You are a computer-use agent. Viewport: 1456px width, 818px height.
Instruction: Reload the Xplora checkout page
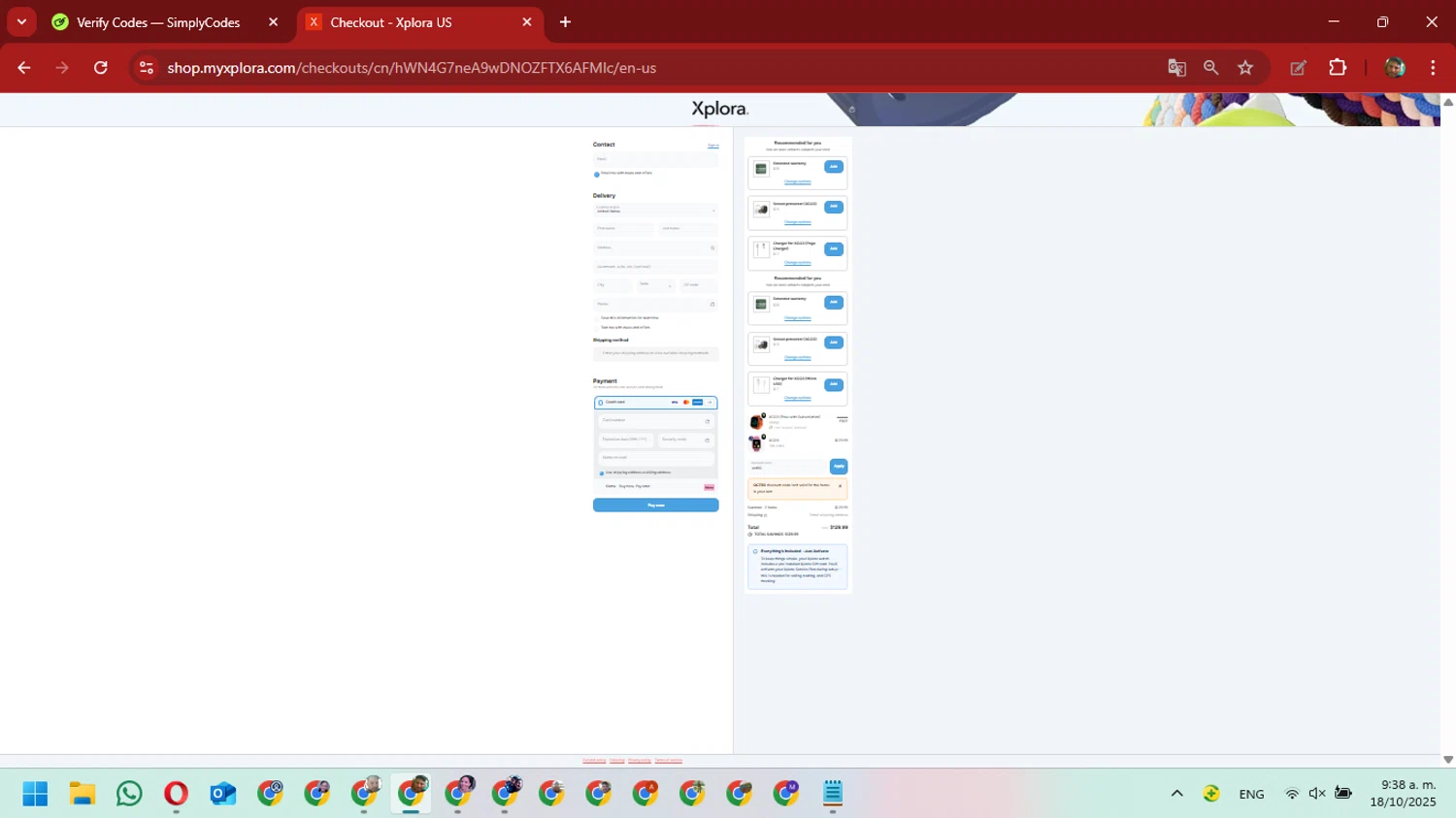click(100, 68)
